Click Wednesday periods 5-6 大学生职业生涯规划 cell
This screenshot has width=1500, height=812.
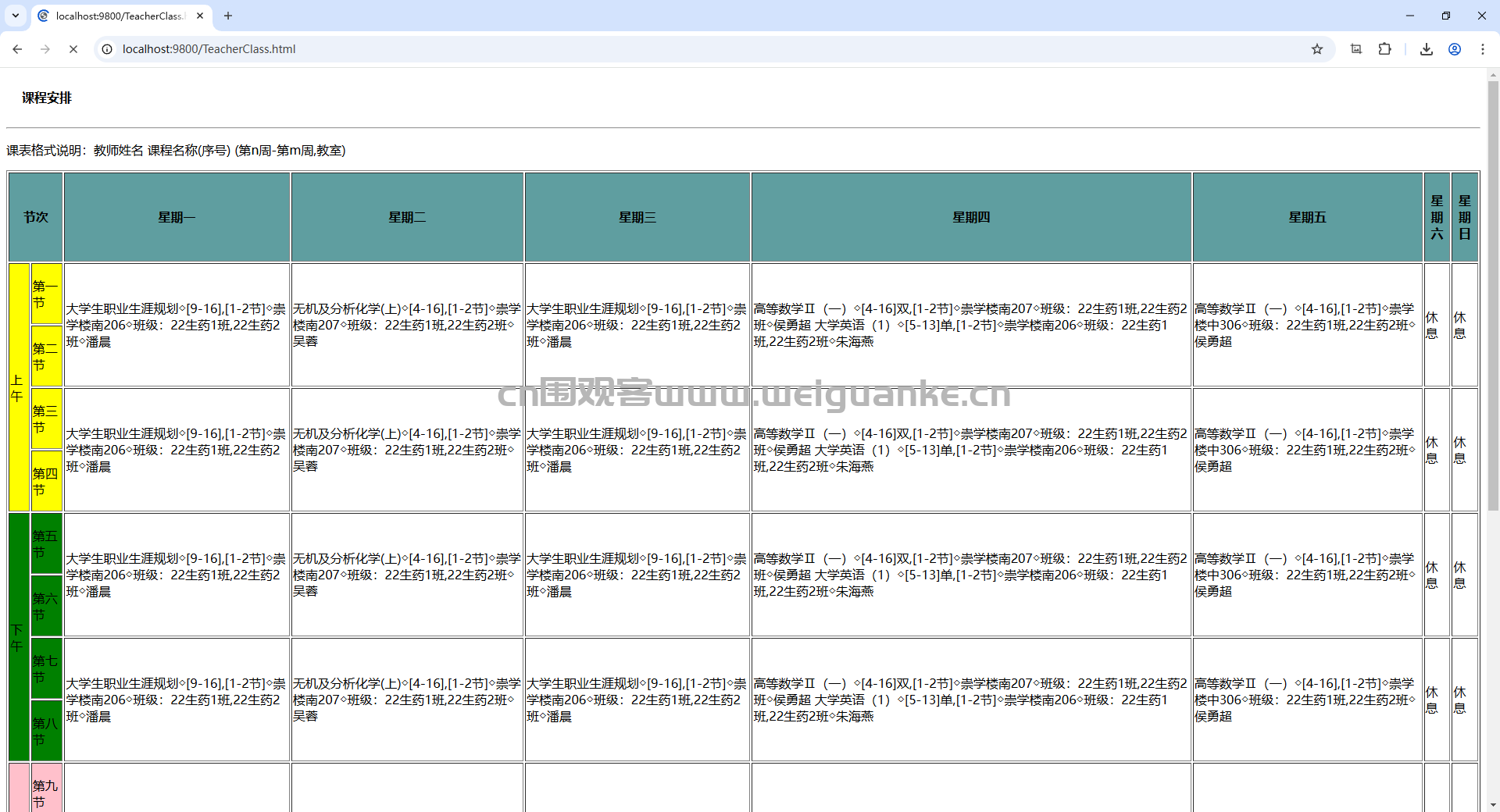(x=637, y=575)
